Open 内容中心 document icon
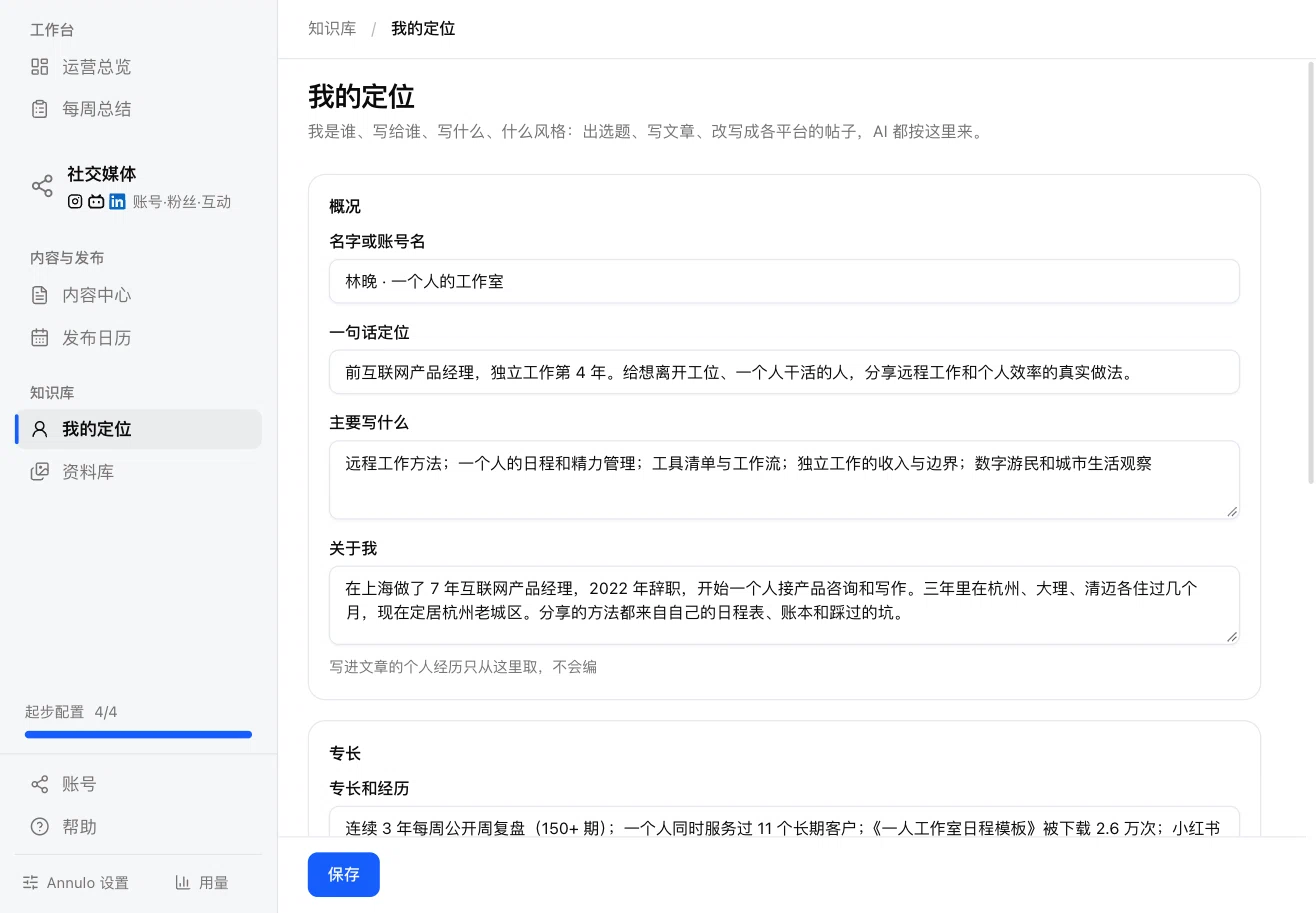This screenshot has width=1316, height=913. point(40,295)
